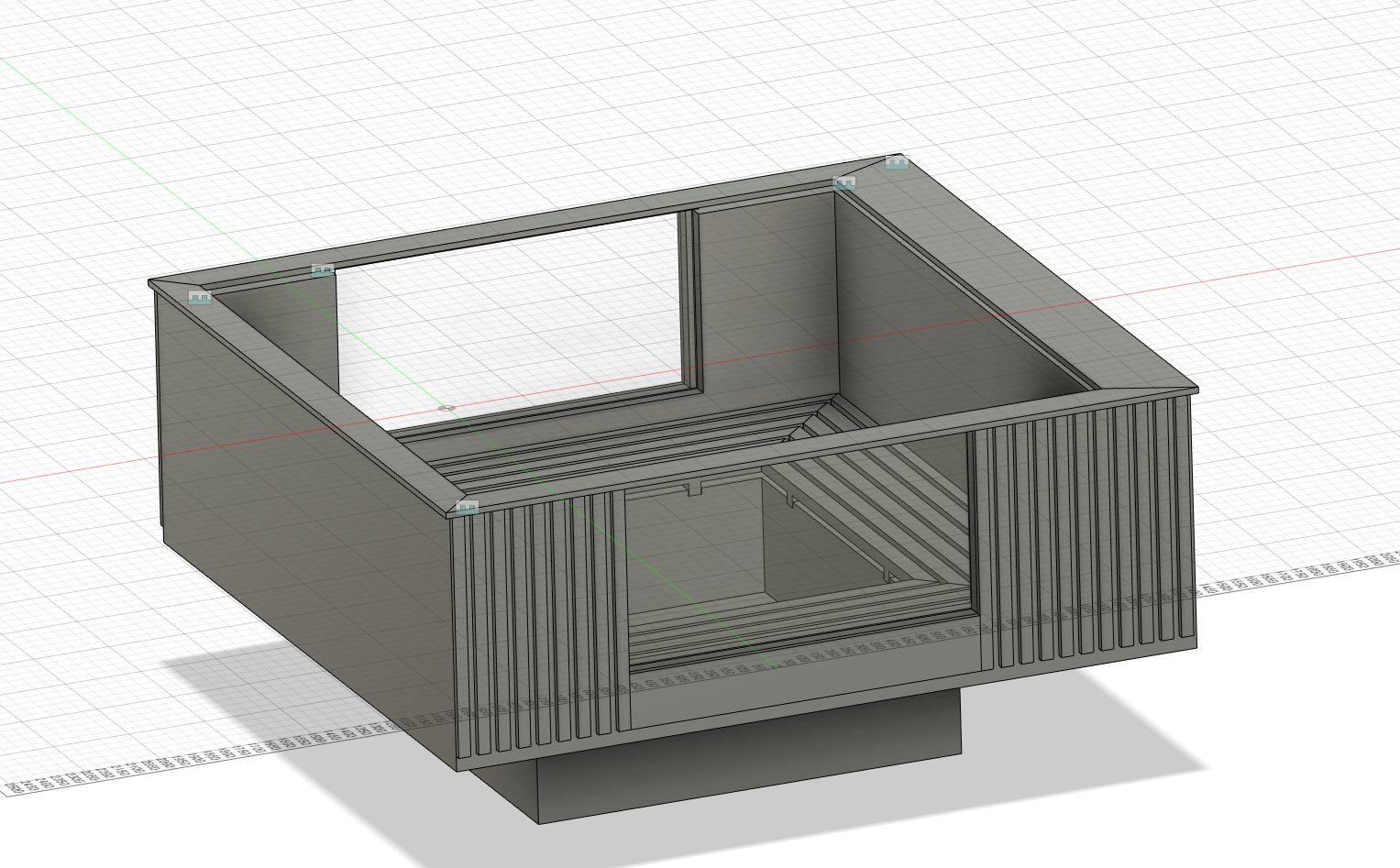Image resolution: width=1400 pixels, height=868 pixels.
Task: Select the joint glyph at the model's rearmost outer corner
Action: click(x=896, y=163)
